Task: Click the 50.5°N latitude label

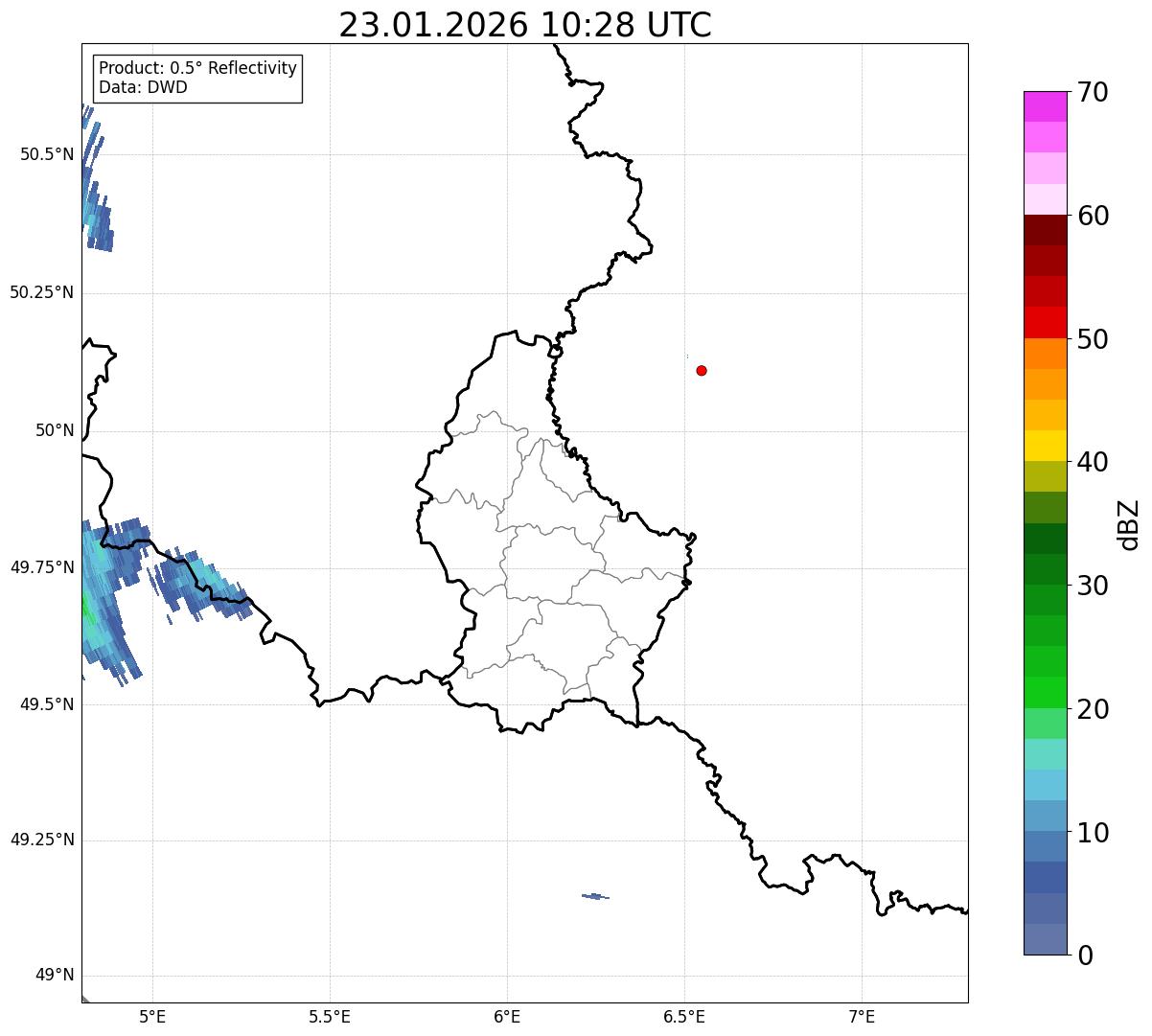Action: coord(47,154)
